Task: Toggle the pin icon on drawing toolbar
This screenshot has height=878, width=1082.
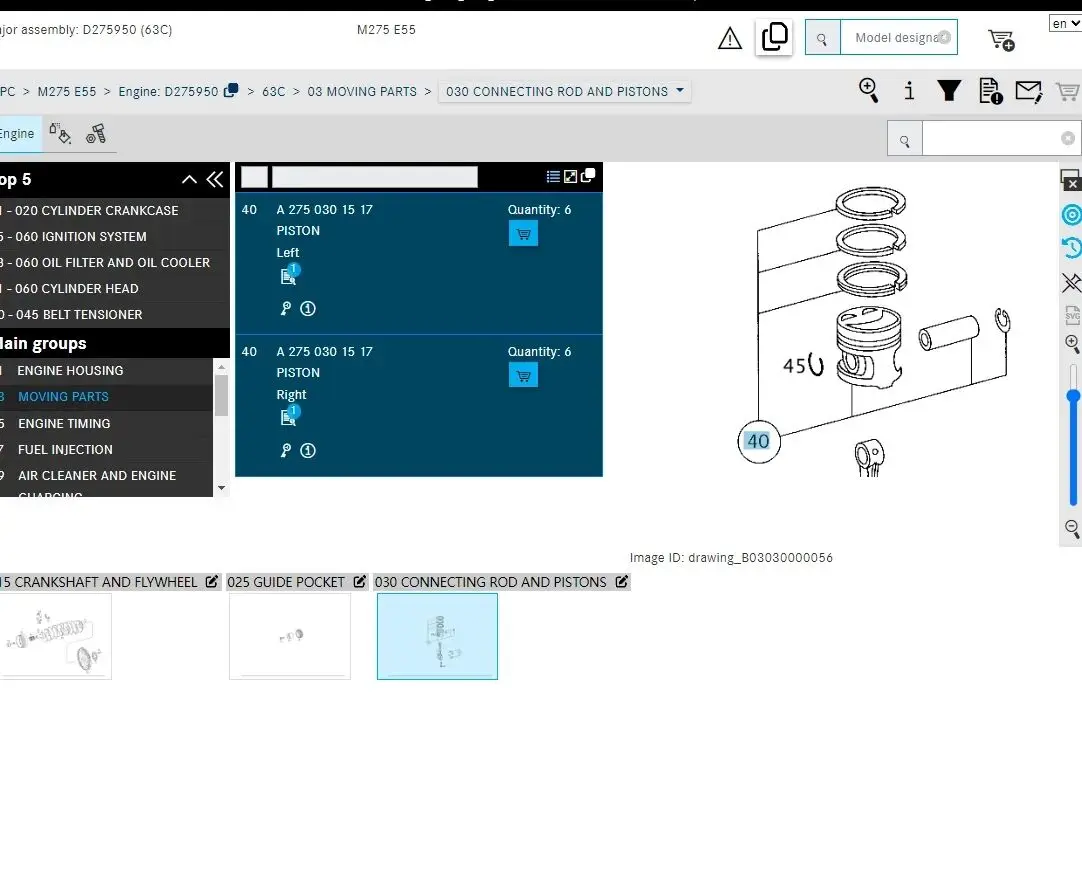Action: click(1071, 282)
